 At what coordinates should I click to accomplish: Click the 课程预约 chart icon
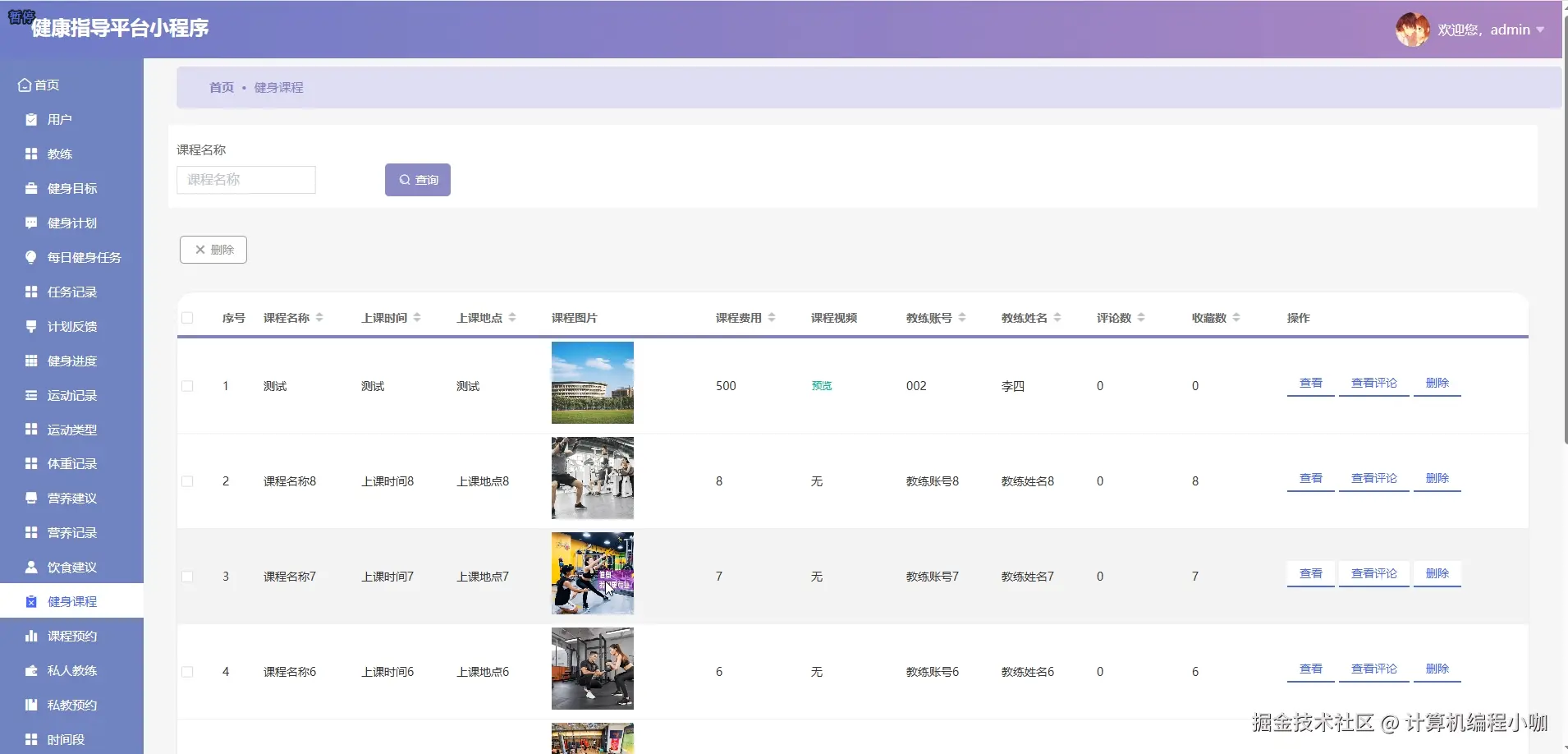[x=31, y=637]
